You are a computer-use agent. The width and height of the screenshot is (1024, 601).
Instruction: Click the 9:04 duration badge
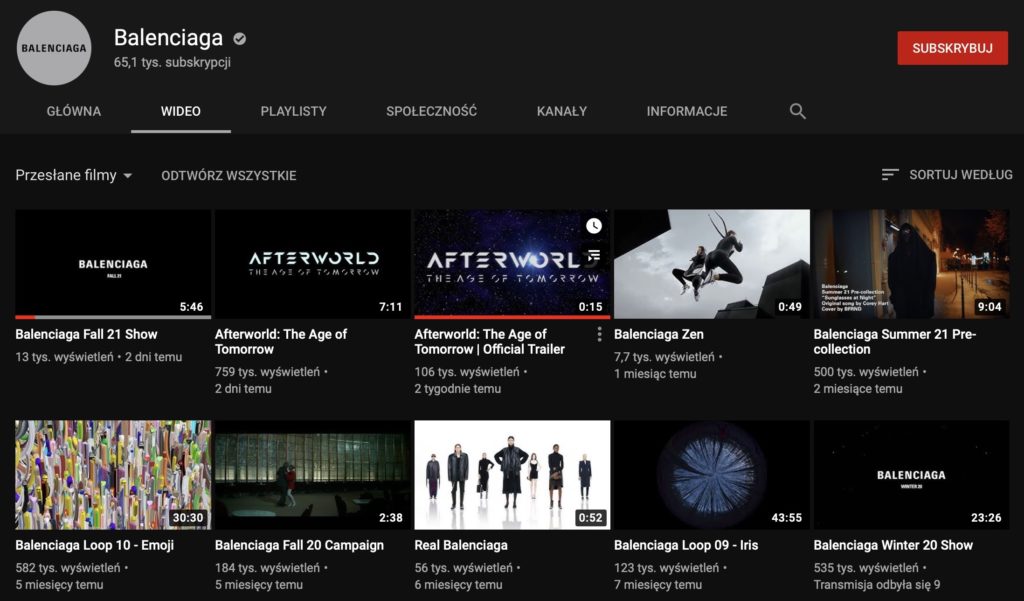989,307
